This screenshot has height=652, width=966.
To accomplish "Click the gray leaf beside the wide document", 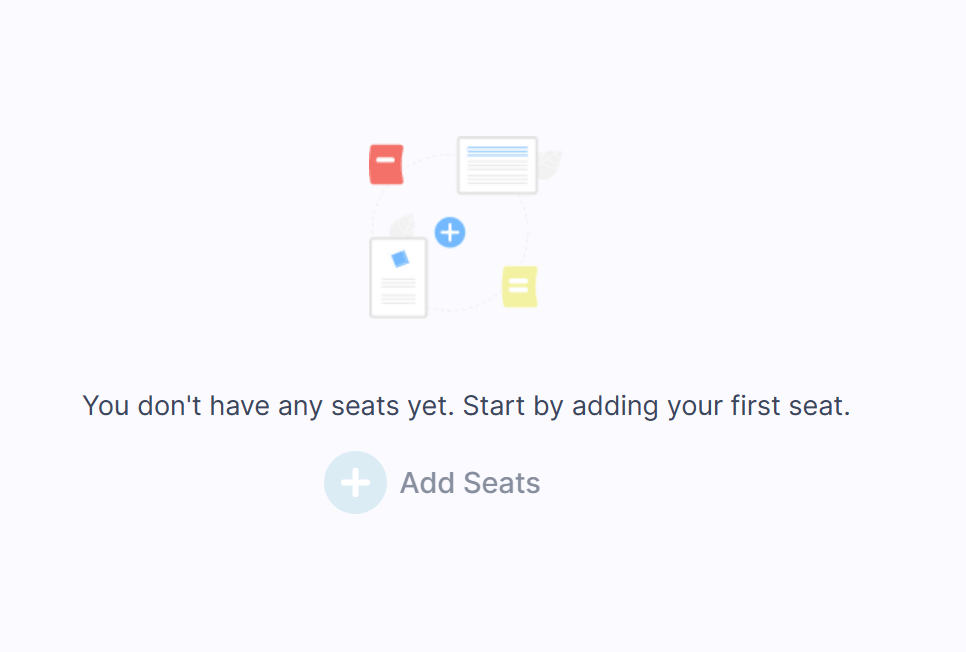I will (550, 165).
